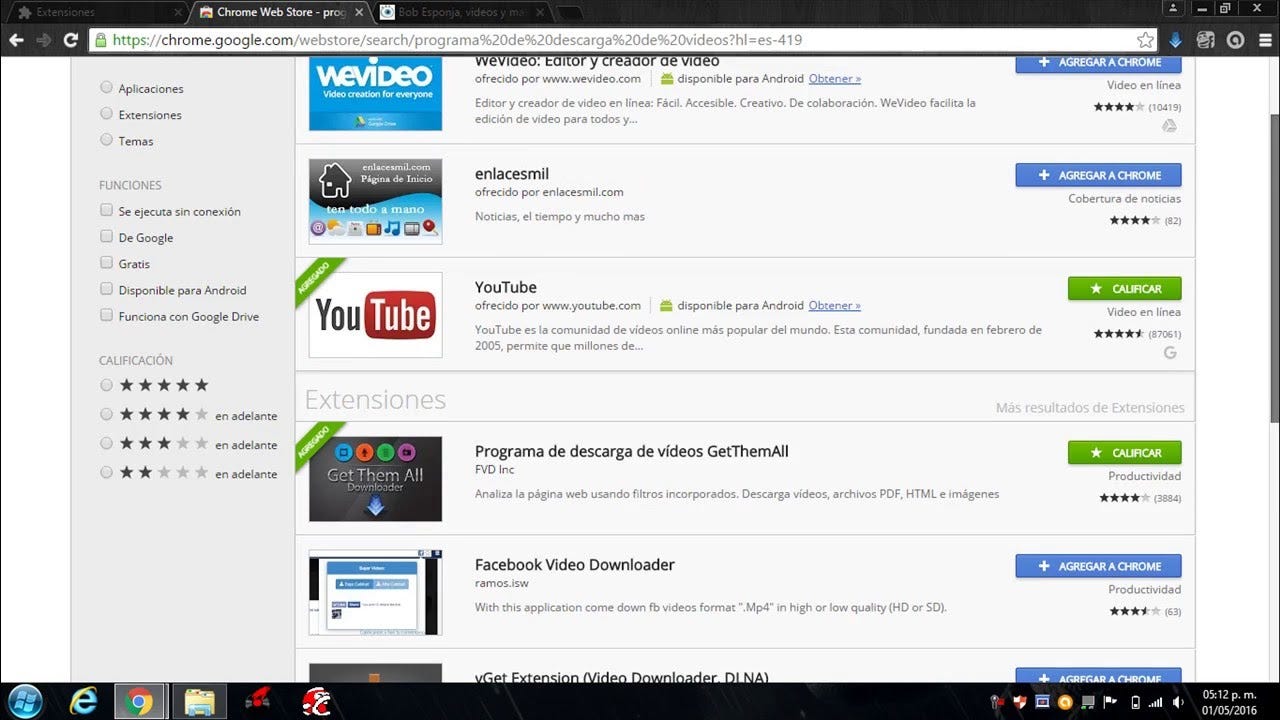The height and width of the screenshot is (720, 1280).
Task: Enable 'Funciona con Google Drive' filter
Action: tap(106, 315)
